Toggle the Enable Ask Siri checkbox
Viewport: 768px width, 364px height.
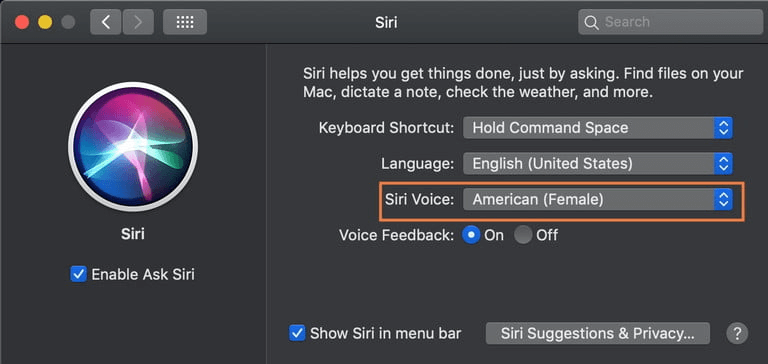tap(78, 274)
